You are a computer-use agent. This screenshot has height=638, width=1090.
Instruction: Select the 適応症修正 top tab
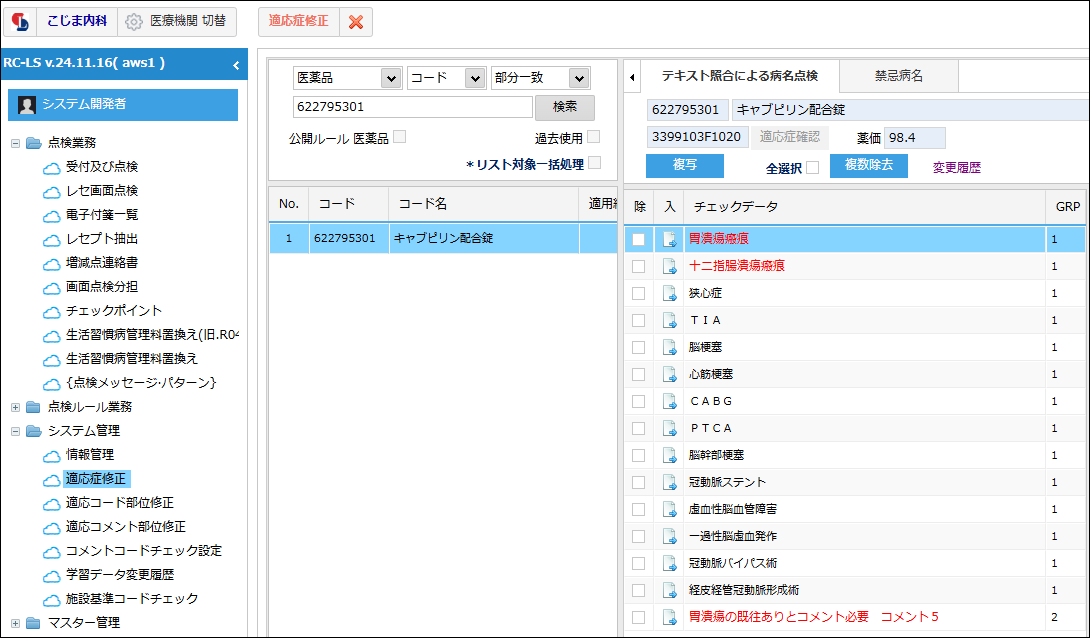pyautogui.click(x=299, y=22)
